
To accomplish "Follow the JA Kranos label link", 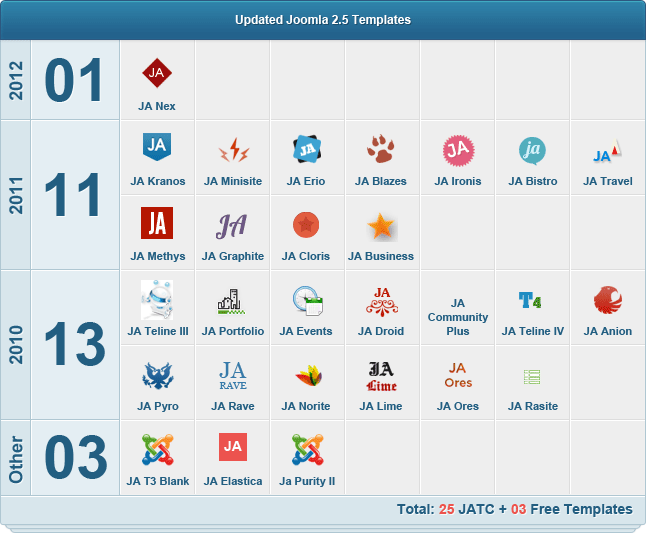I will tap(158, 181).
